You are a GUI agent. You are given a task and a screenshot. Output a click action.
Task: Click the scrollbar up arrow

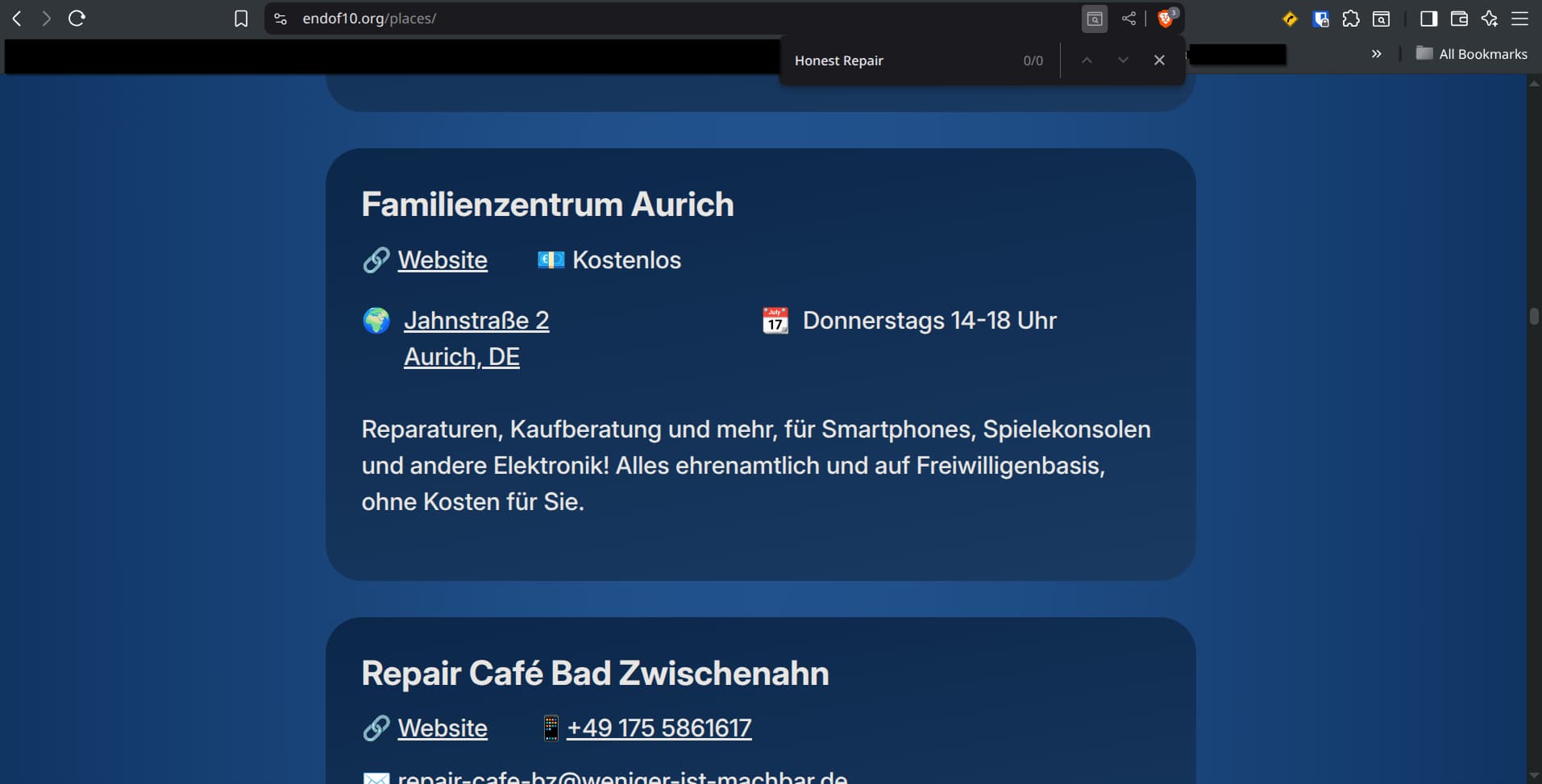point(1534,83)
